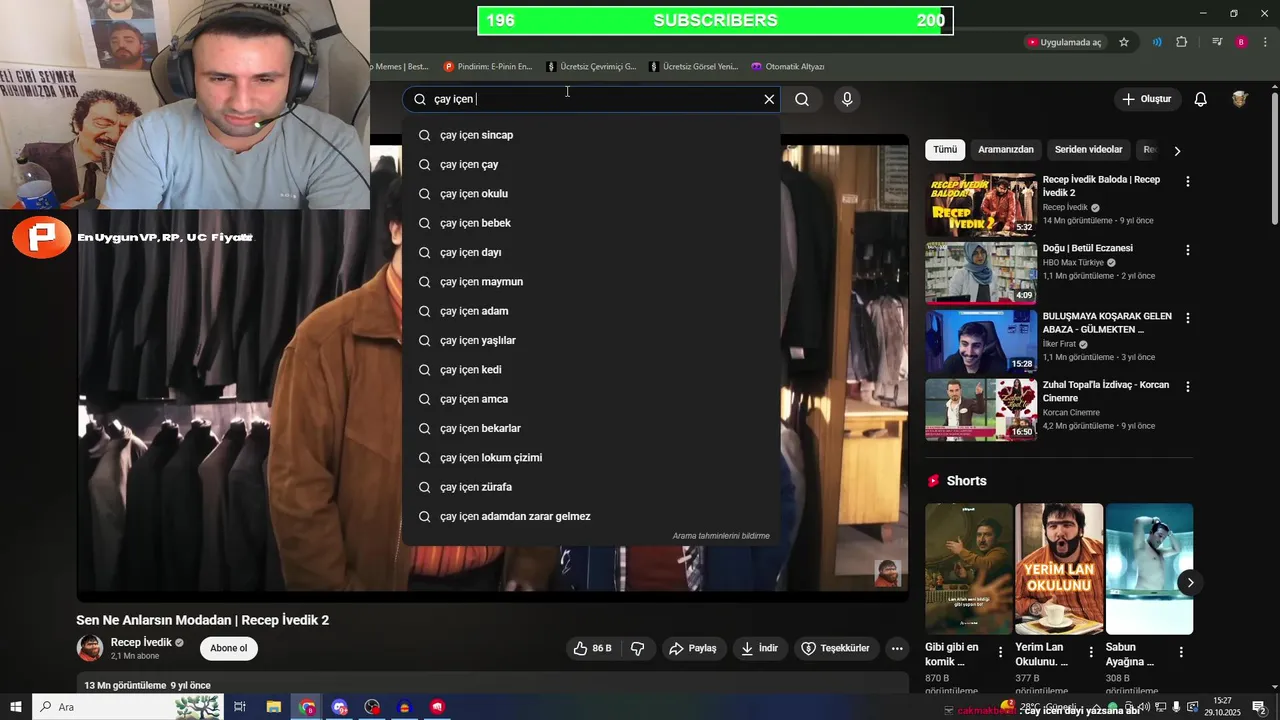The height and width of the screenshot is (720, 1280).
Task: Select suggestion çay içen sincap
Action: 591,135
